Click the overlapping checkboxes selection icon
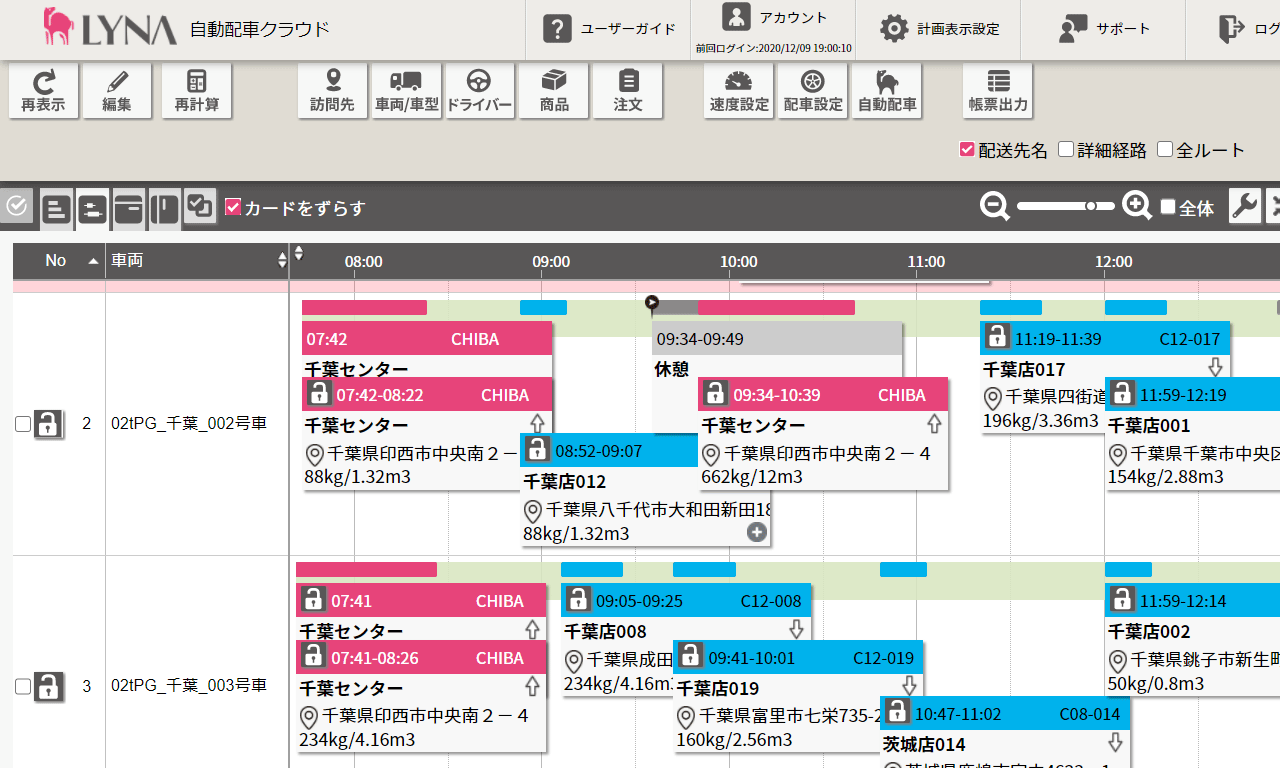 [200, 207]
